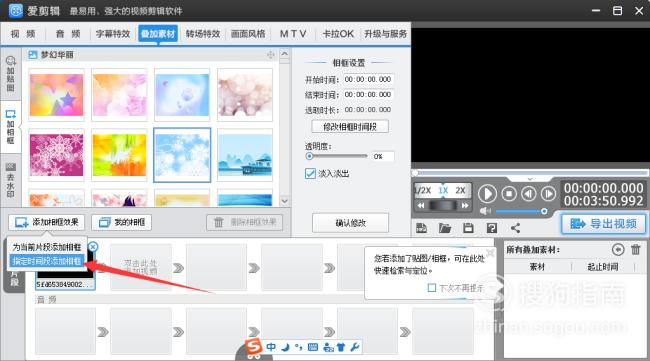Close the popup with blue X icon

93,247
